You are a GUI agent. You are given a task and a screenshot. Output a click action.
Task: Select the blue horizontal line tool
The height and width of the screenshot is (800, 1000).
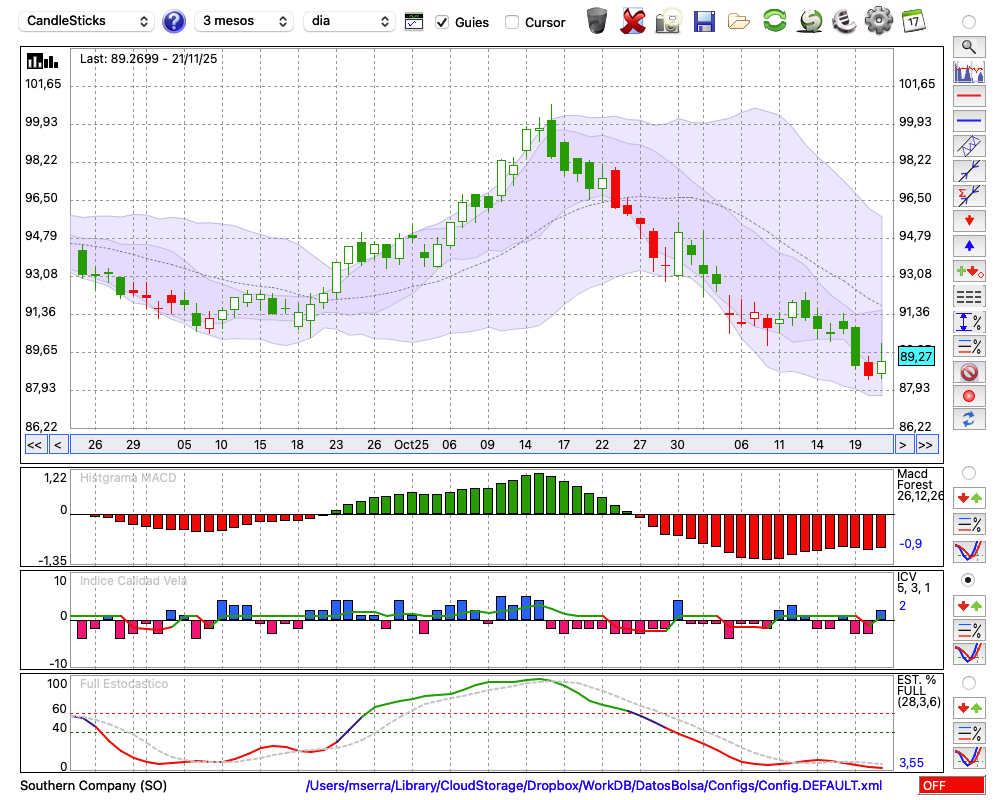(x=968, y=120)
